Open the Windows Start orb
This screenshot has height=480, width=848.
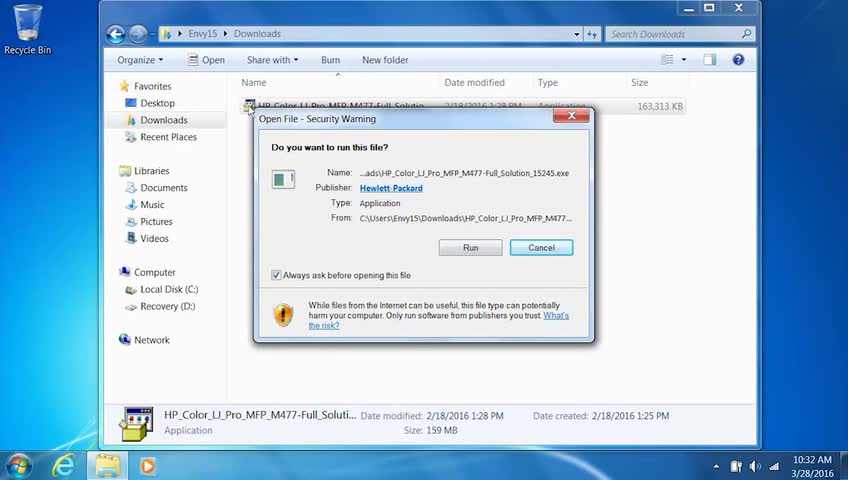pyautogui.click(x=20, y=465)
